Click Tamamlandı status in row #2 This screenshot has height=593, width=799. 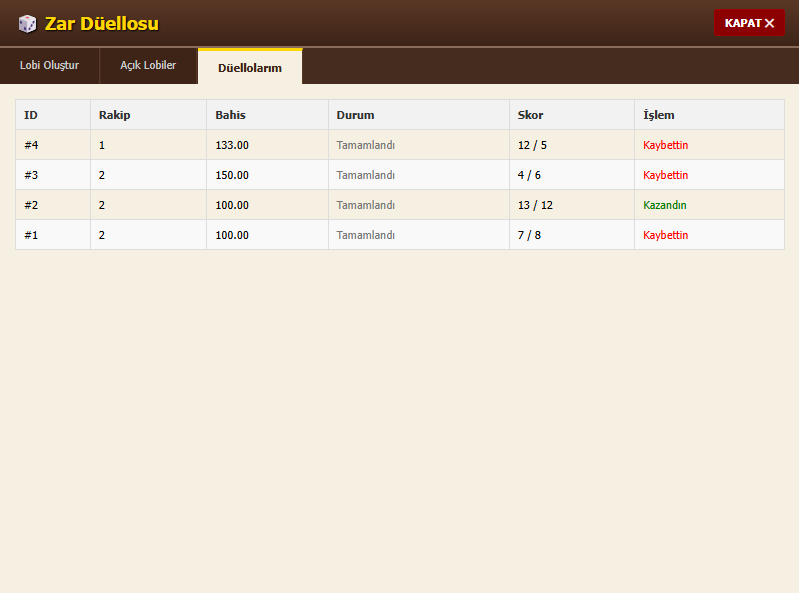365,205
